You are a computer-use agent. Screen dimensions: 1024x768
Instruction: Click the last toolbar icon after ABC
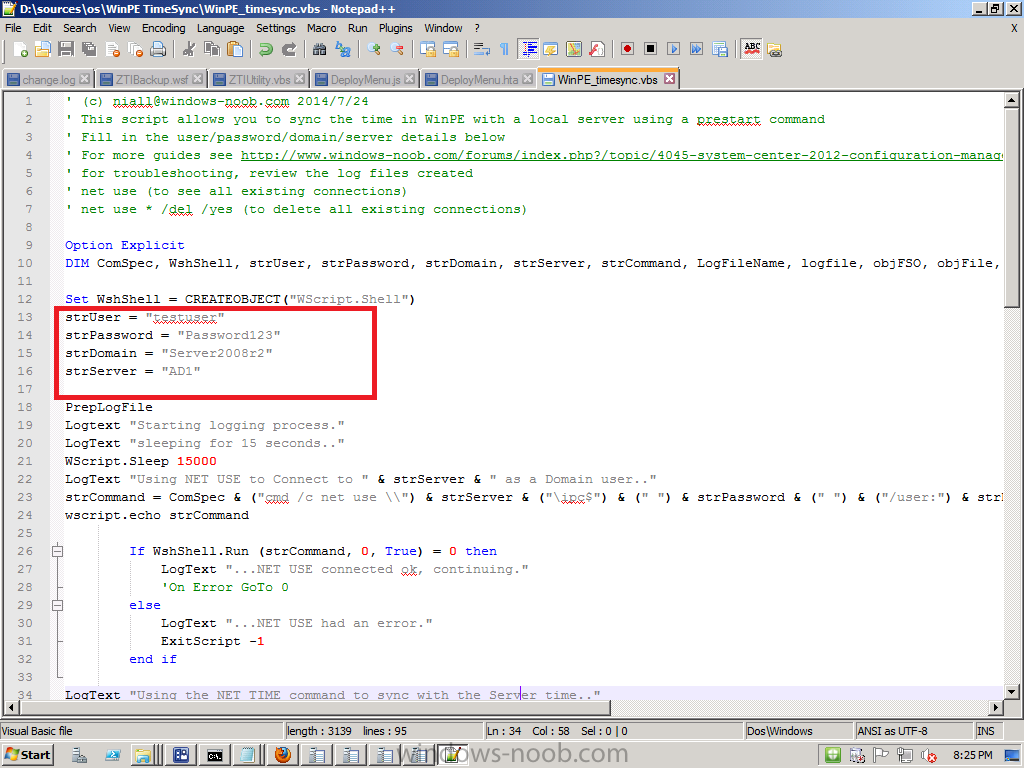coord(775,50)
